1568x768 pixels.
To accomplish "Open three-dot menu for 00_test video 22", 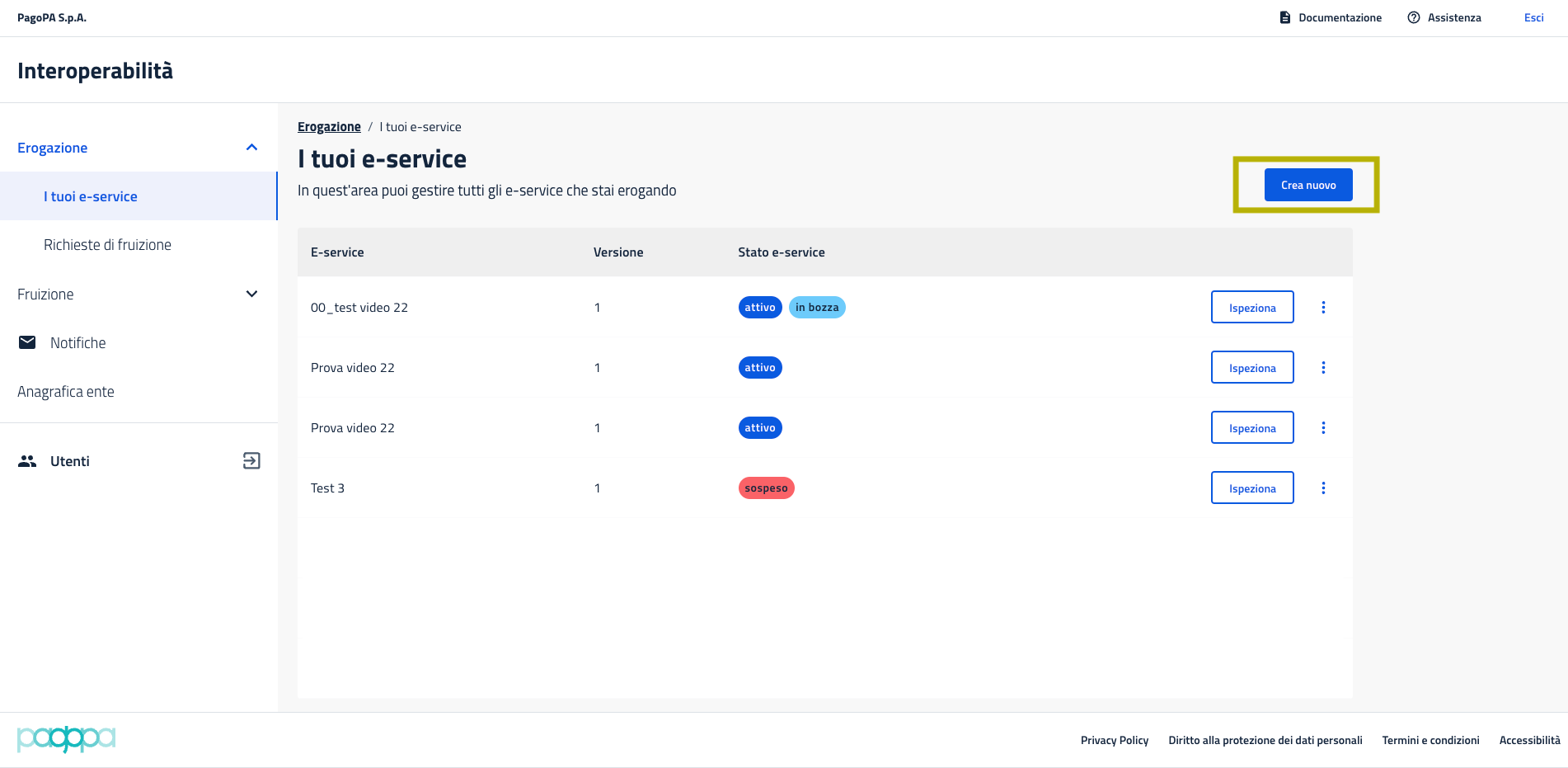I will click(x=1323, y=307).
